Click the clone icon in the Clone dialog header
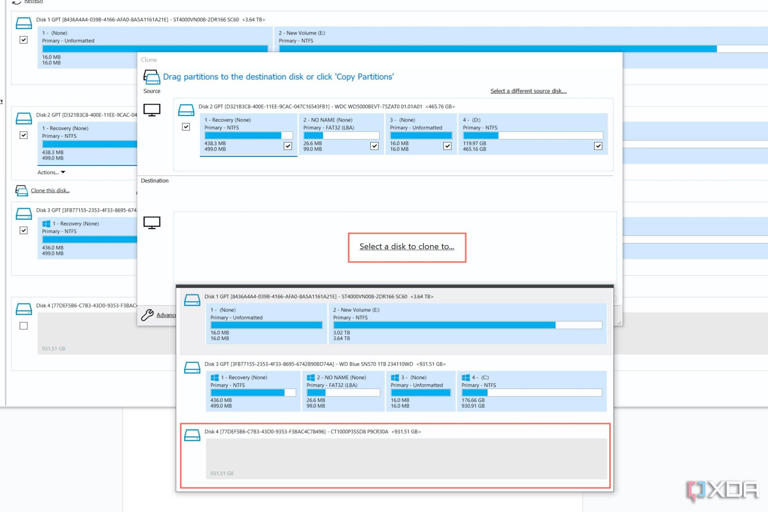The height and width of the screenshot is (512, 768). pos(151,77)
